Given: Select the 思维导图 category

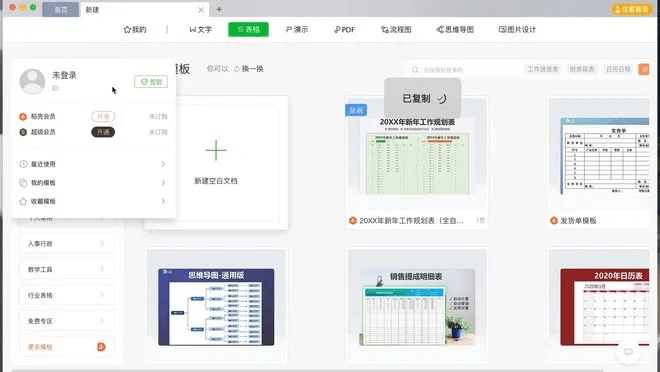Looking at the screenshot, I should click(455, 29).
